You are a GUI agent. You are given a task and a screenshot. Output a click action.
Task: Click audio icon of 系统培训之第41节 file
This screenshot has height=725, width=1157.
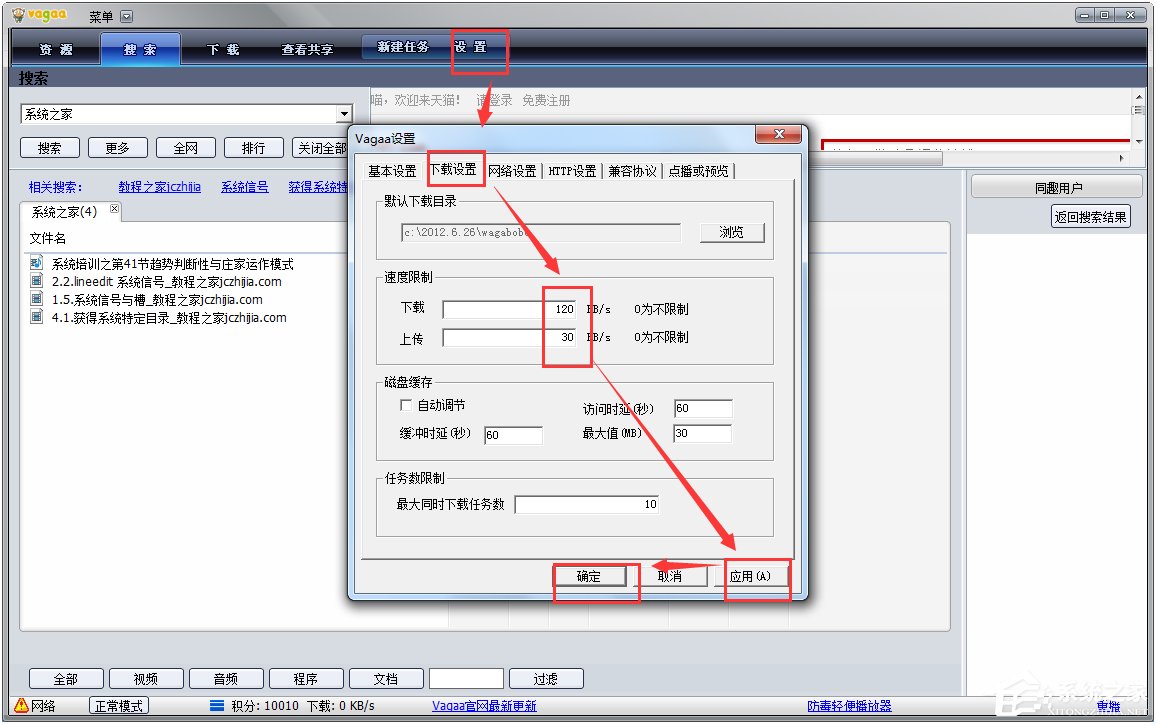click(36, 263)
